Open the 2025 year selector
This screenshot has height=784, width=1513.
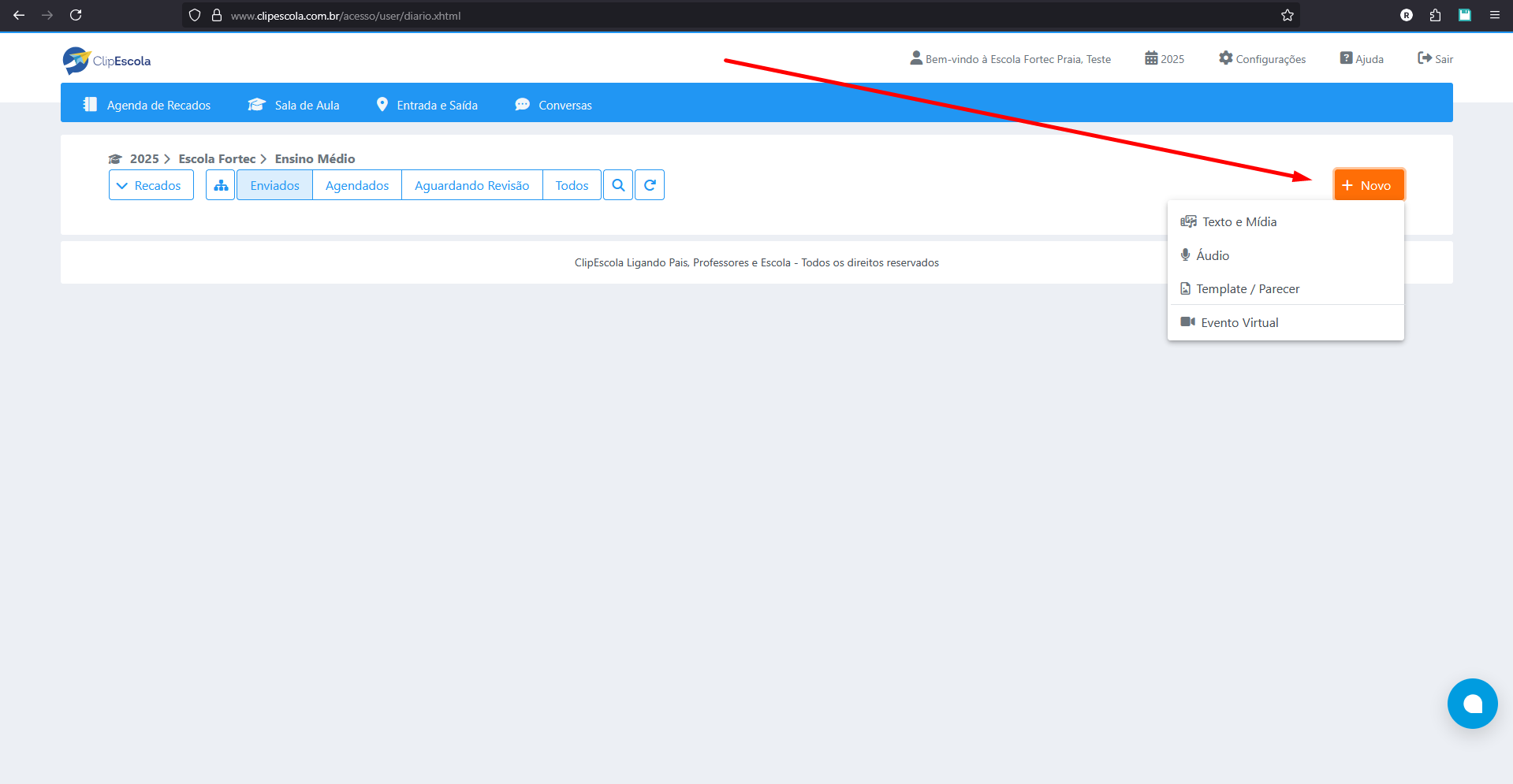click(x=1165, y=59)
